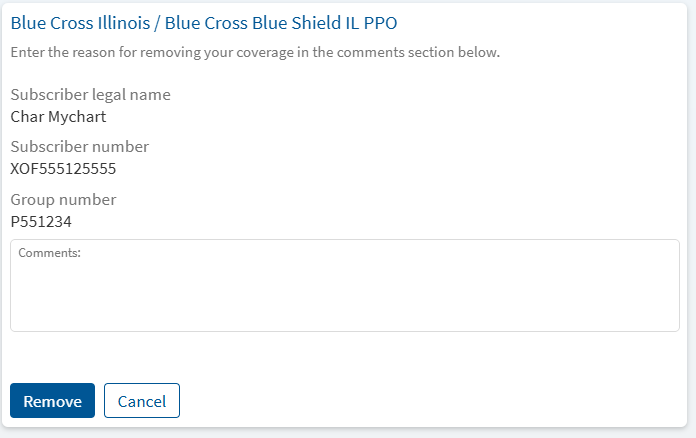Image resolution: width=696 pixels, height=438 pixels.
Task: Click the PPO text in the heading
Action: tap(380, 23)
